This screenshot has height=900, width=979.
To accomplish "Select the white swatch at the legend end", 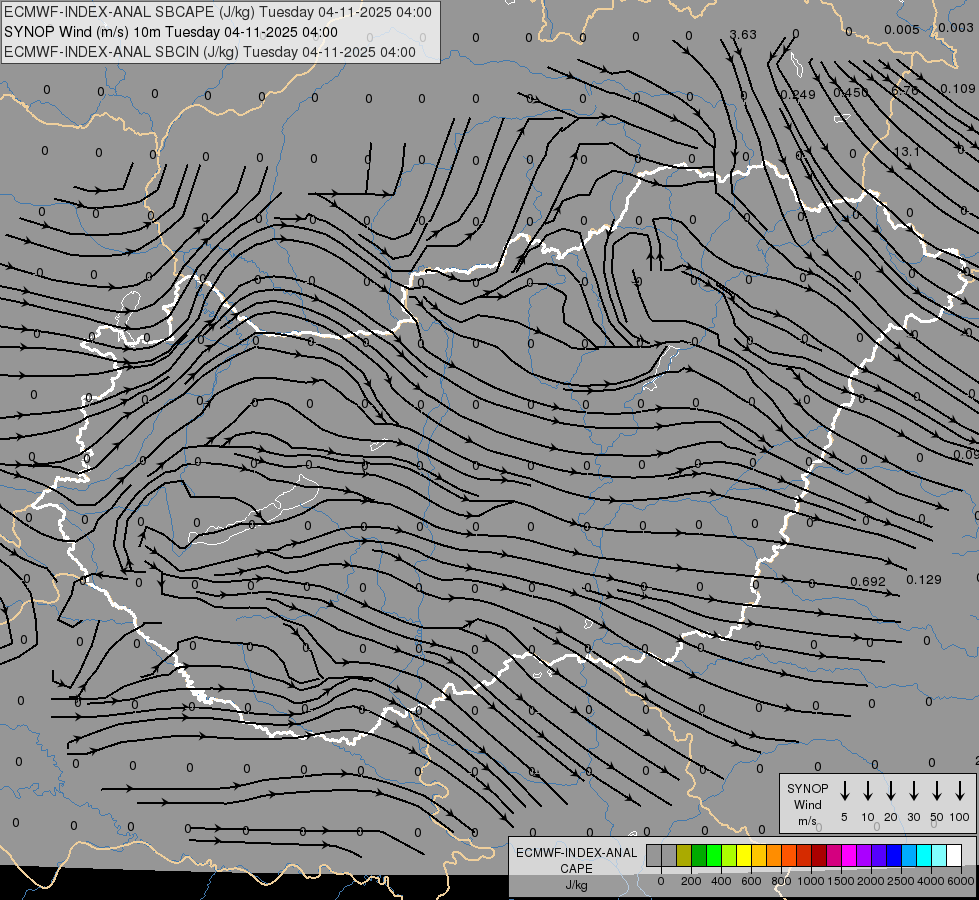I will (953, 855).
